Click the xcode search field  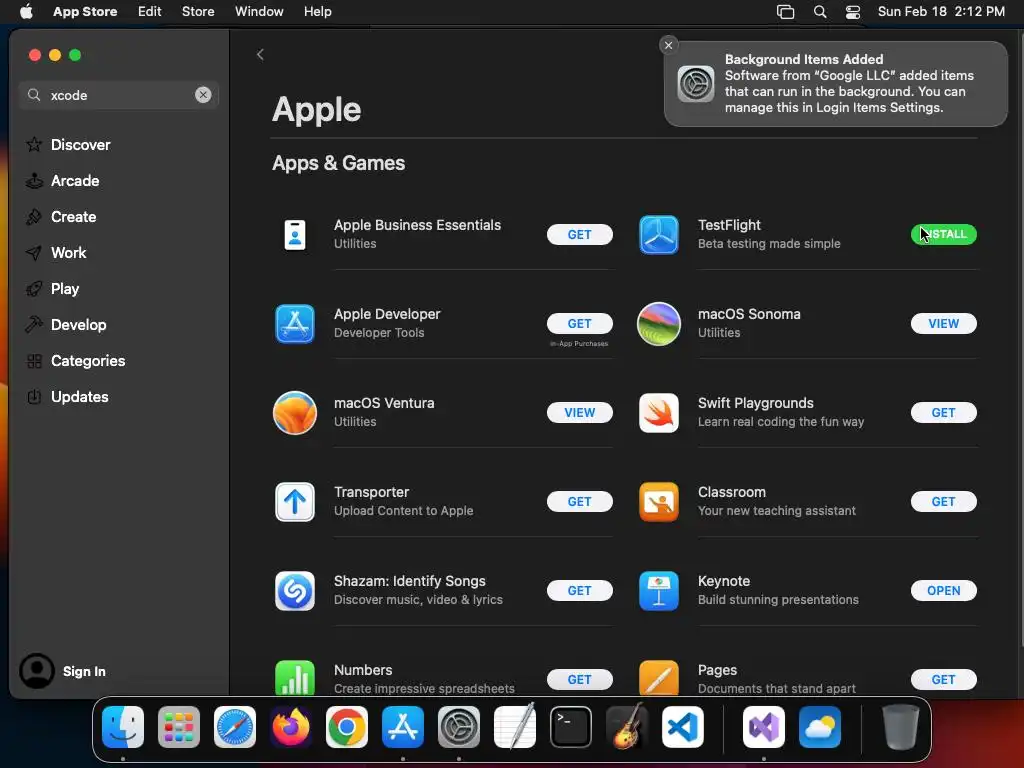pos(118,95)
